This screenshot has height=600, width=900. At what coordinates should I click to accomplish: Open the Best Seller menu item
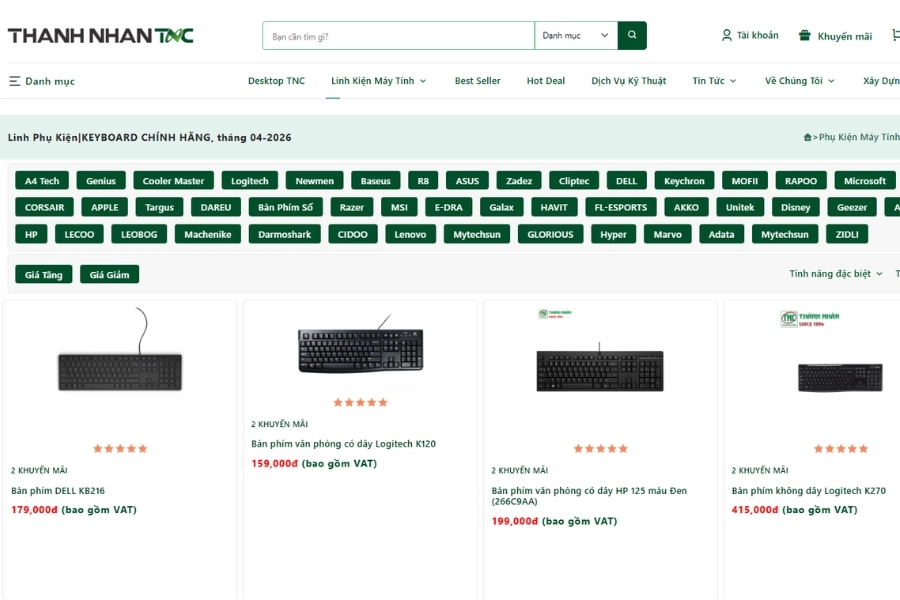click(x=477, y=81)
